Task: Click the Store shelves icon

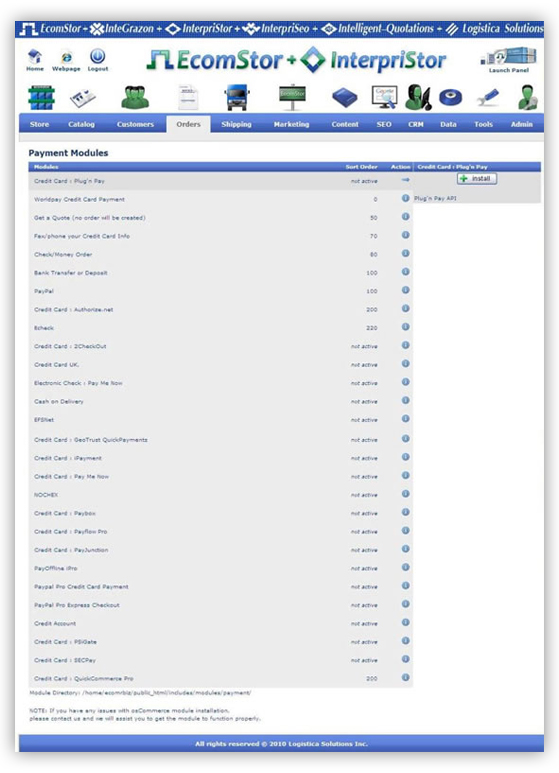Action: point(41,98)
